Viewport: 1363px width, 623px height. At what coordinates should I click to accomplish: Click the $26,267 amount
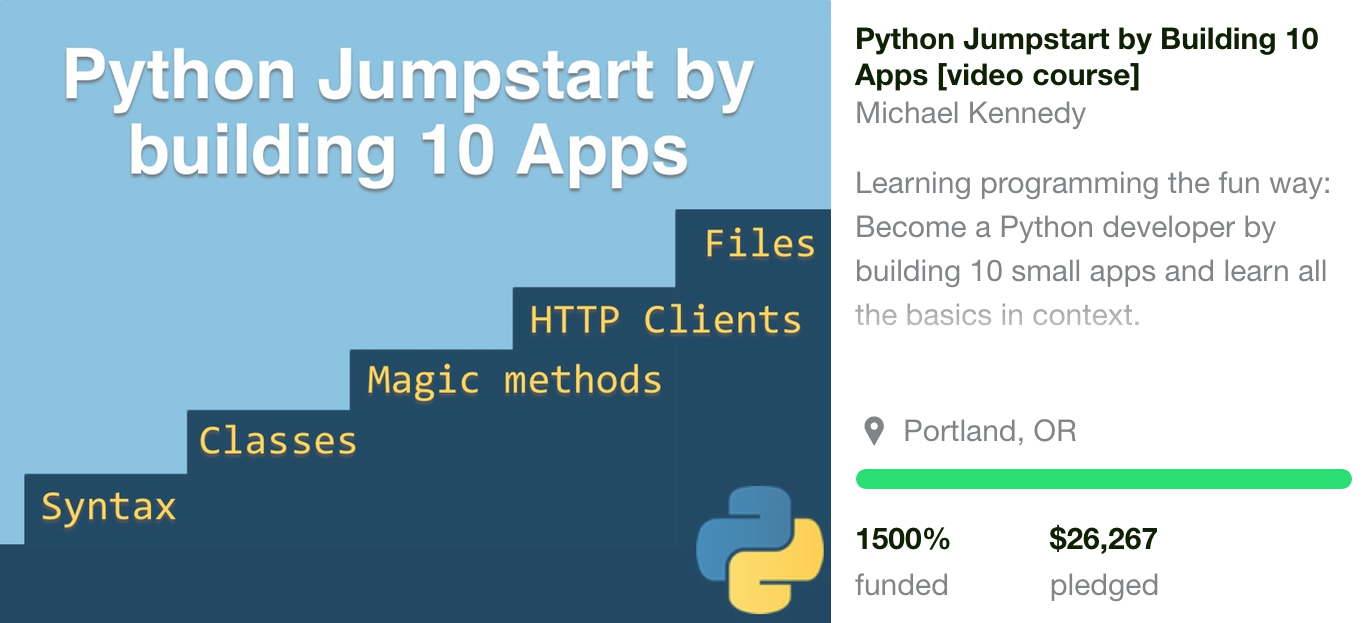pos(1103,540)
